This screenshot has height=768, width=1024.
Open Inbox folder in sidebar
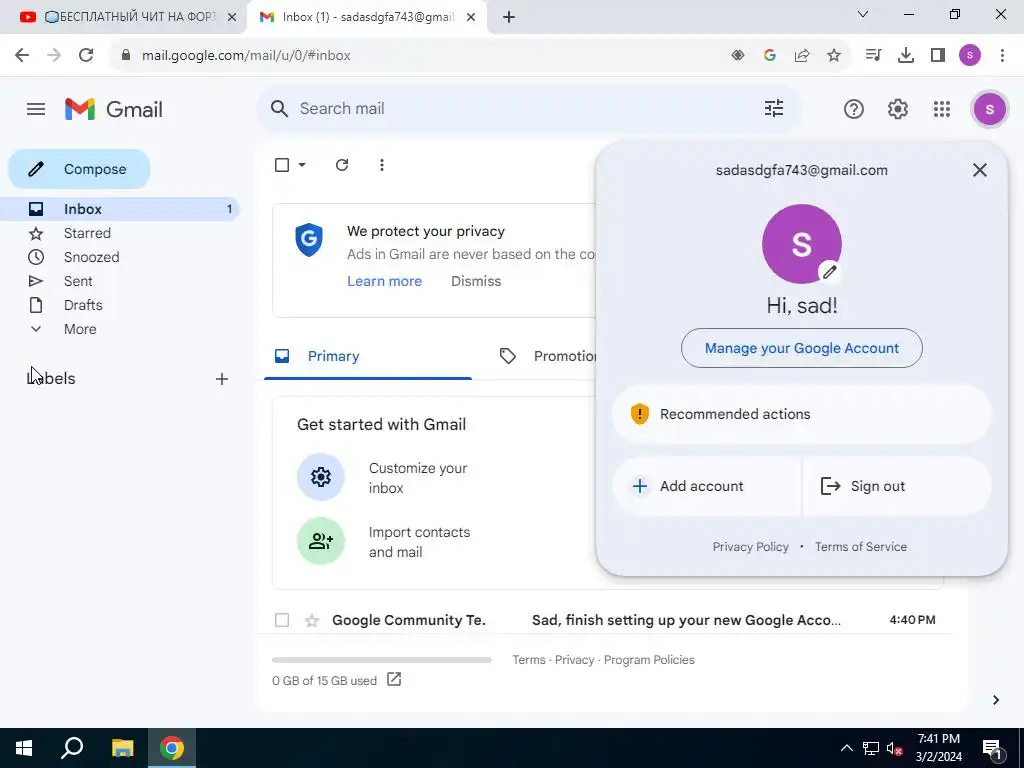pyautogui.click(x=120, y=209)
